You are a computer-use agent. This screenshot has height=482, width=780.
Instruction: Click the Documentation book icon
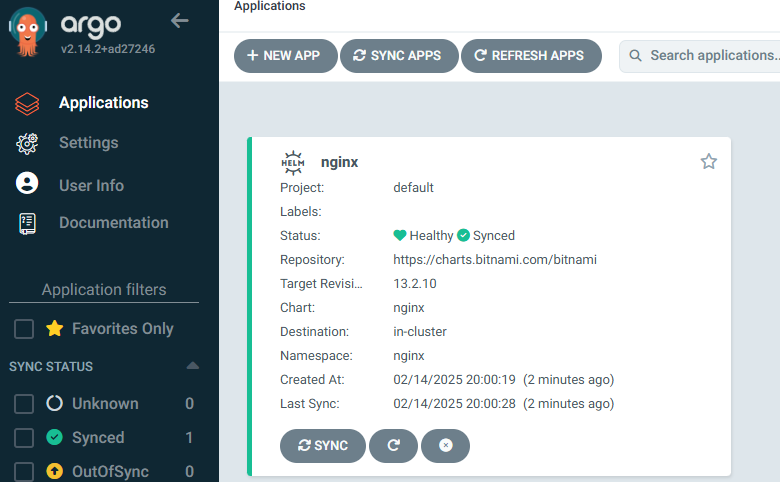click(x=27, y=223)
